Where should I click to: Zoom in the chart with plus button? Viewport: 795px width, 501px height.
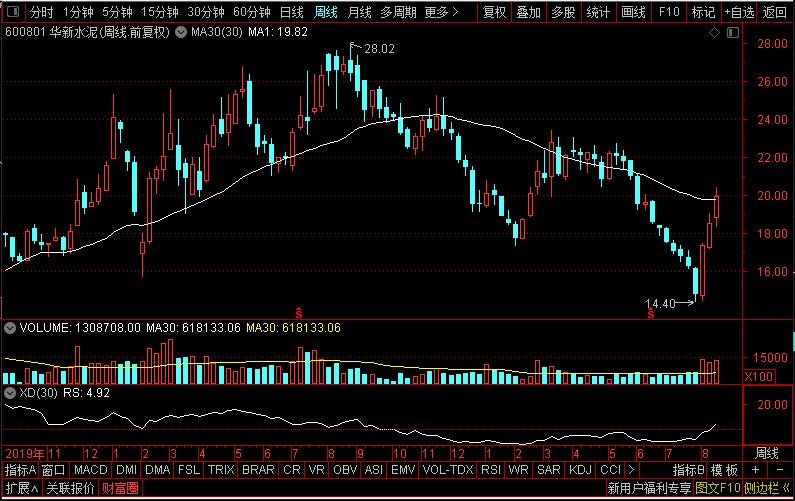pos(755,470)
